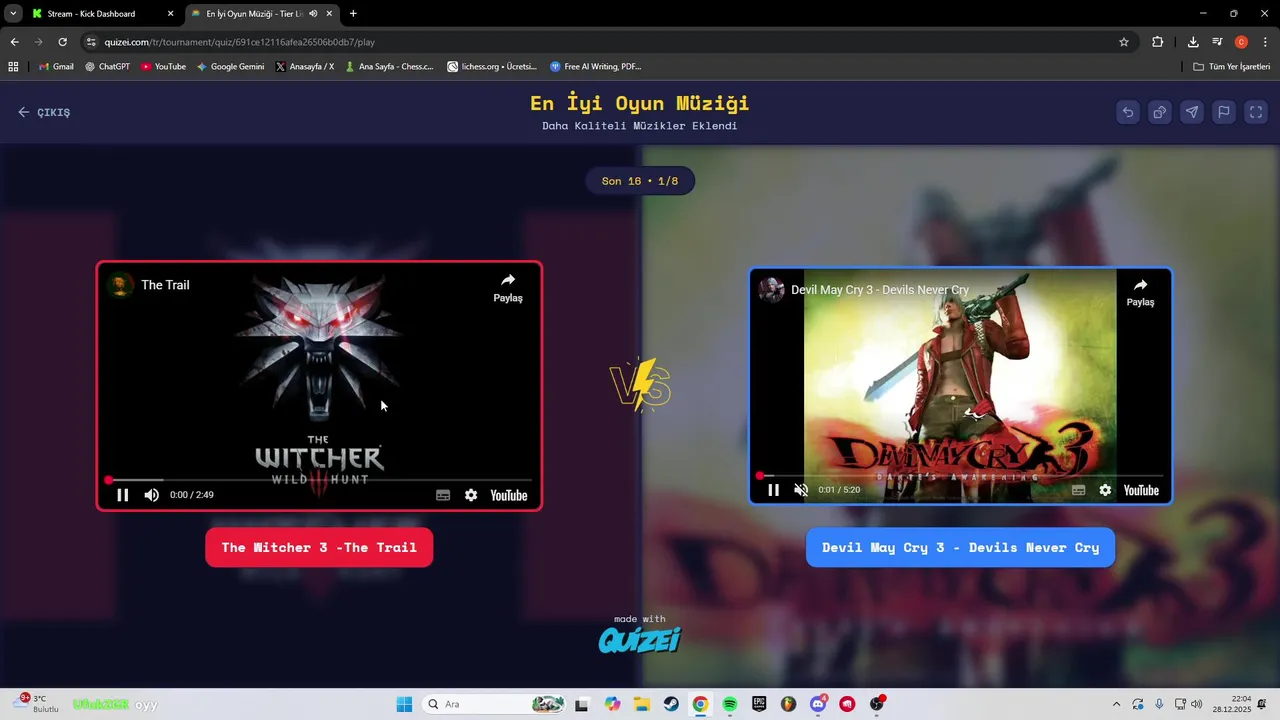Open channel avatar on Devil May Cry video
The height and width of the screenshot is (720, 1280).
pyautogui.click(x=771, y=290)
